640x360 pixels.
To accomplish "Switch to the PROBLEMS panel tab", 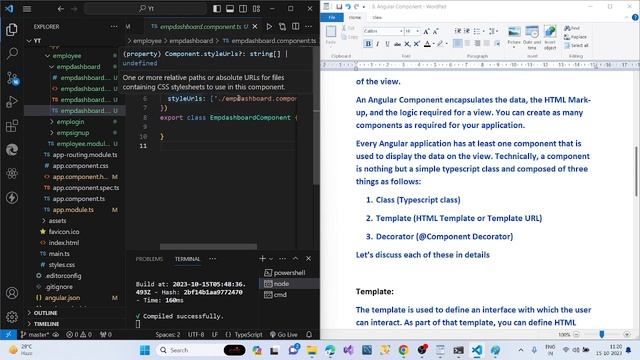I will [x=149, y=259].
